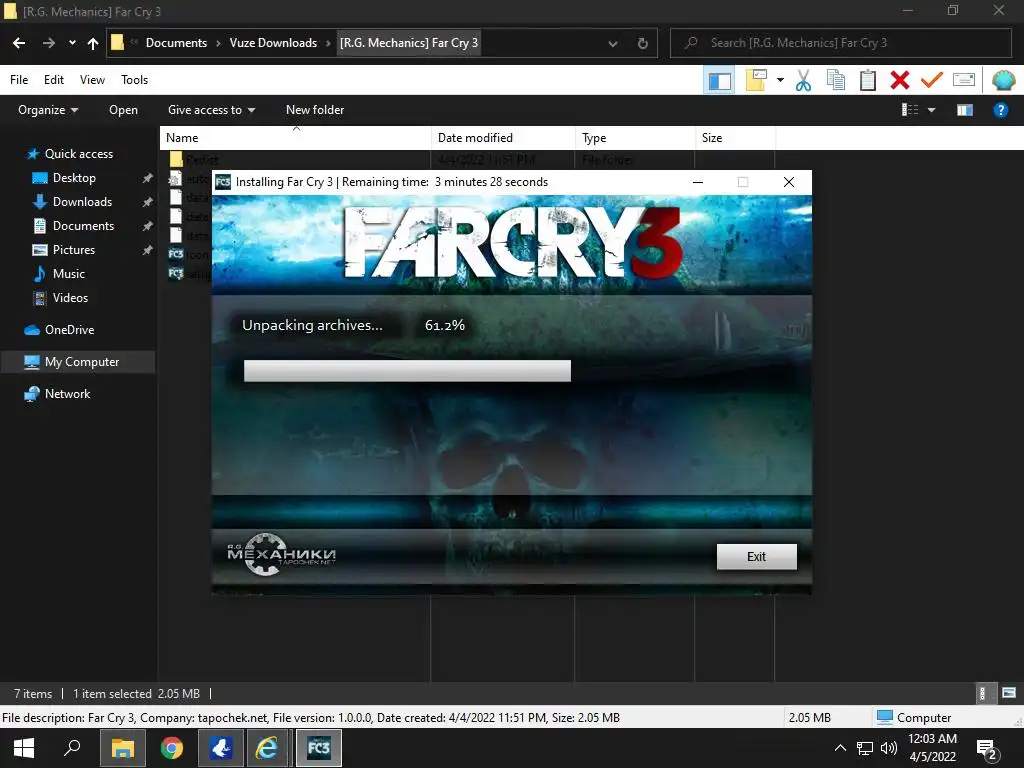The image size is (1024, 768).
Task: Open the Tools menu
Action: coord(135,80)
